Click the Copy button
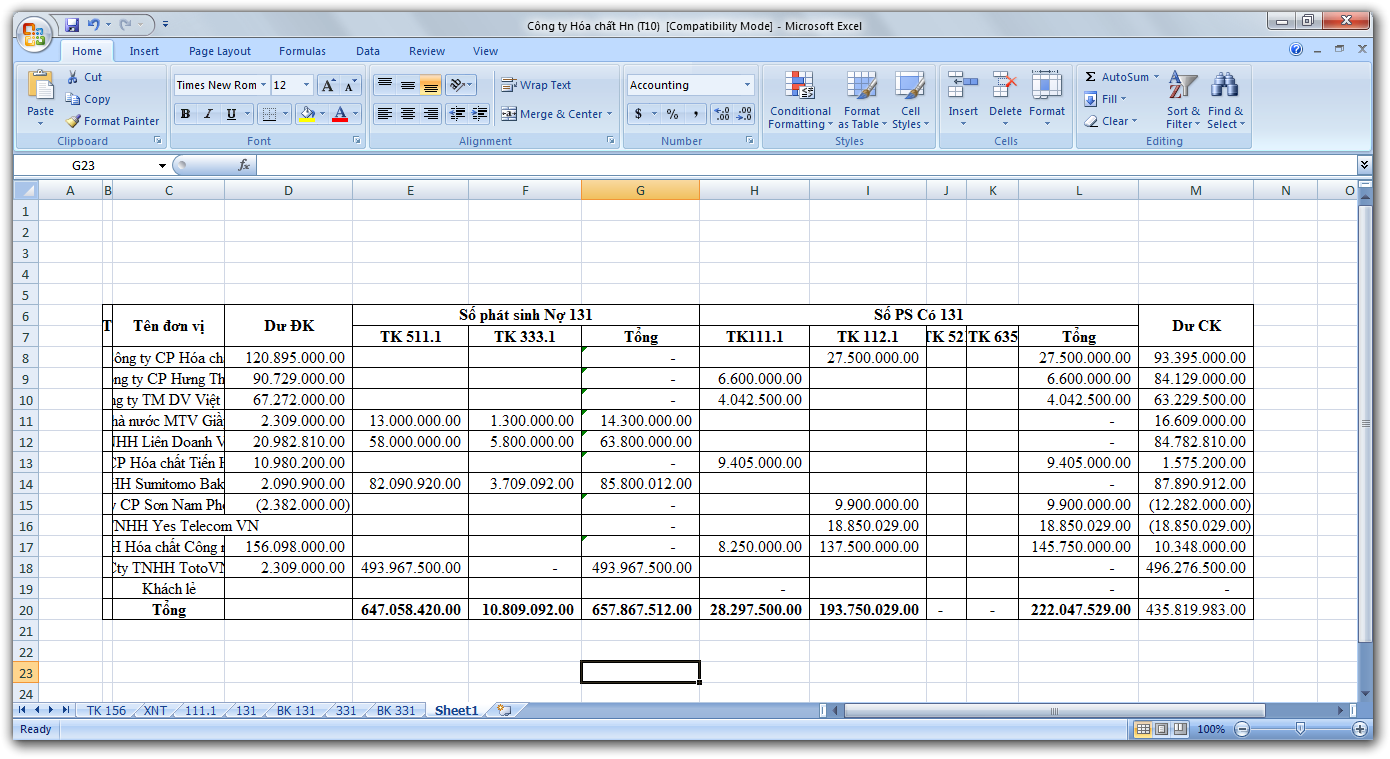Viewport: 1390px width, 759px height. 88,99
